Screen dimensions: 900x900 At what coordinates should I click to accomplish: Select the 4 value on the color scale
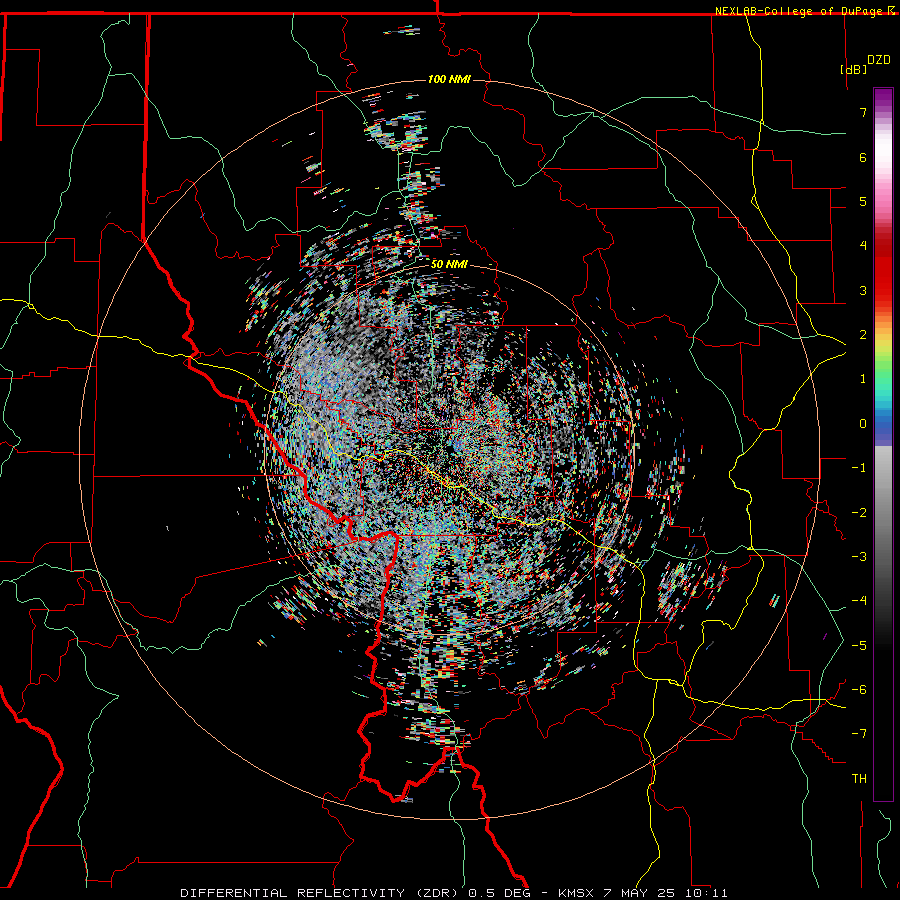[x=863, y=246]
